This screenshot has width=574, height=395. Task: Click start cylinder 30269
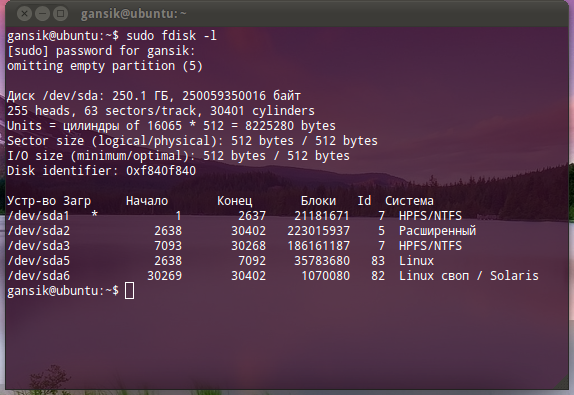pos(165,276)
